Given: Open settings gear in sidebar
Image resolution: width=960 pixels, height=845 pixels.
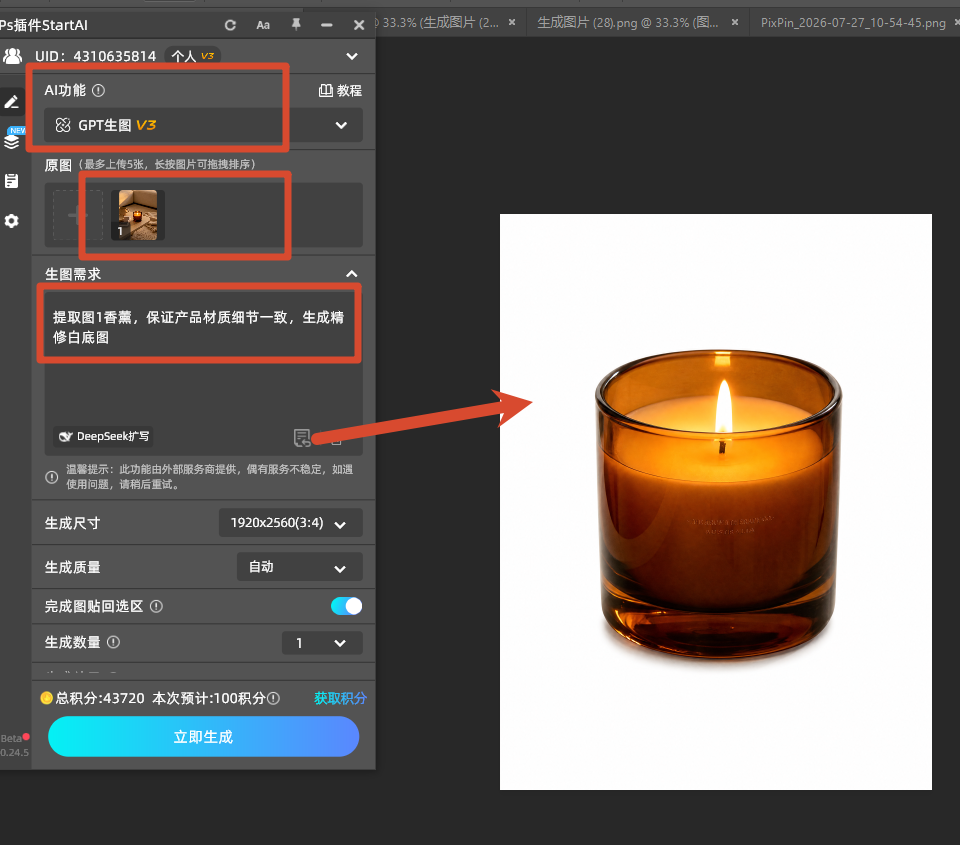Looking at the screenshot, I should pos(12,221).
